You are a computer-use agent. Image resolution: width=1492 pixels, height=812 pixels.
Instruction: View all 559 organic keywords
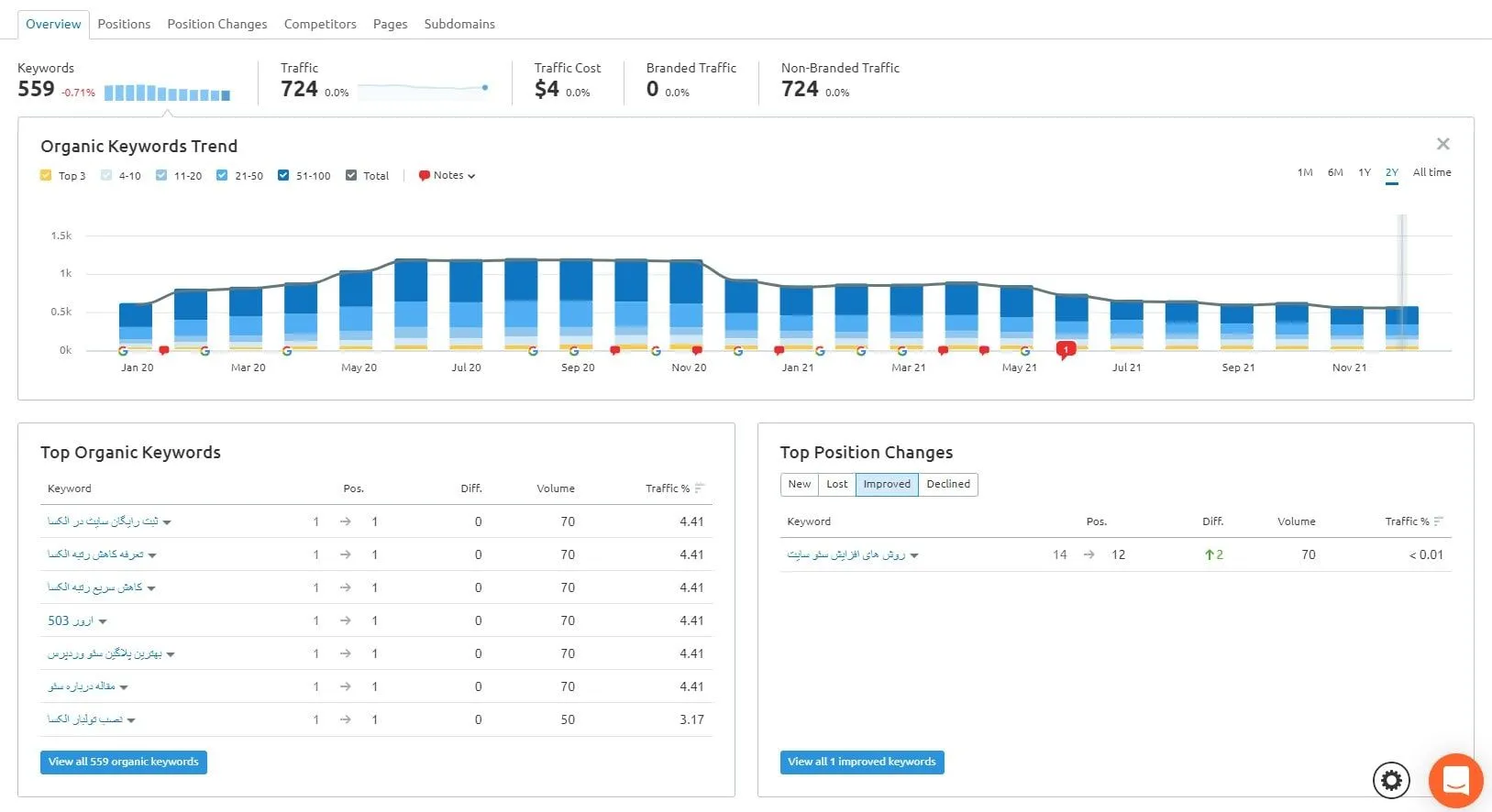click(x=124, y=762)
